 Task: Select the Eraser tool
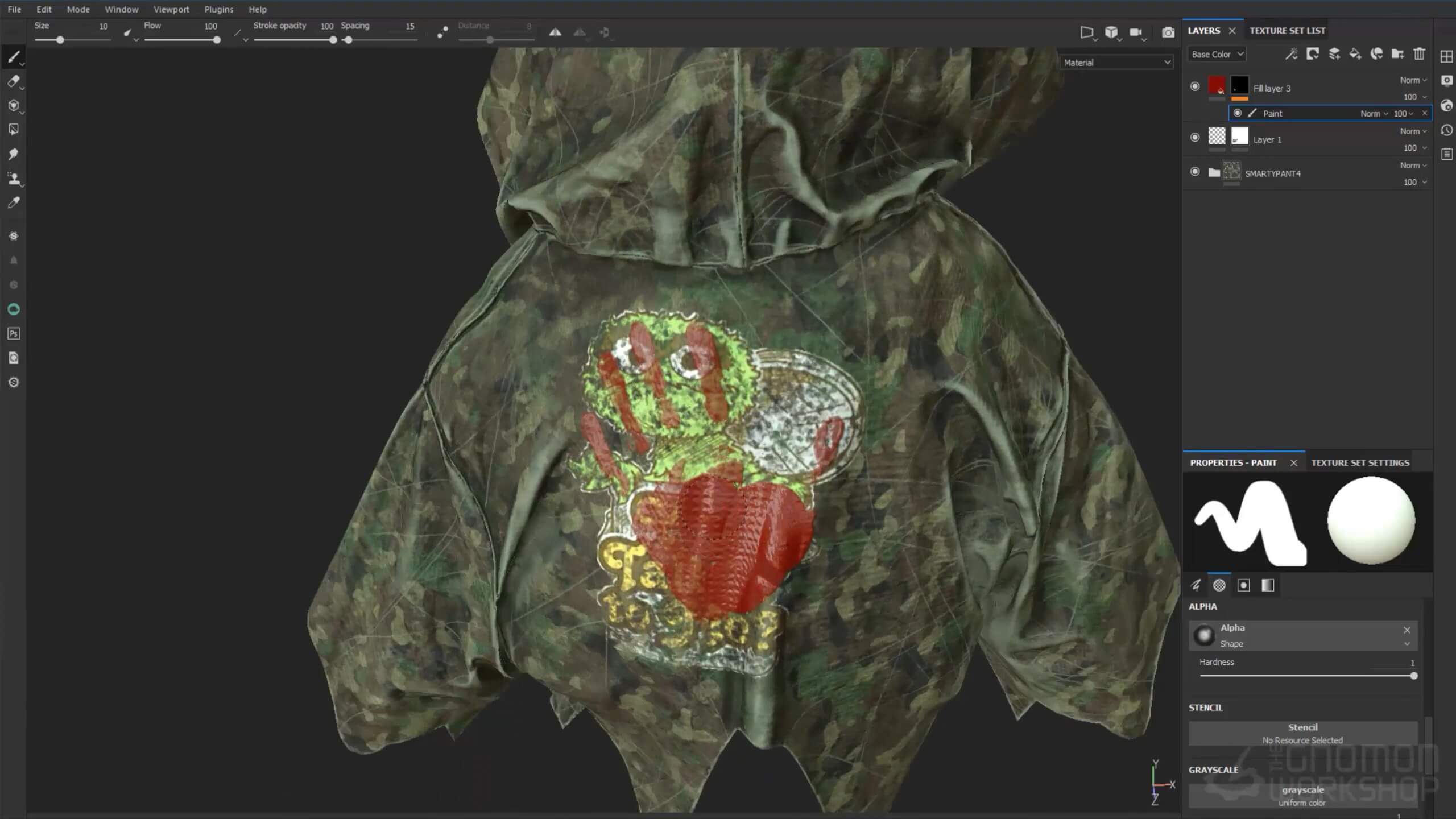(14, 81)
